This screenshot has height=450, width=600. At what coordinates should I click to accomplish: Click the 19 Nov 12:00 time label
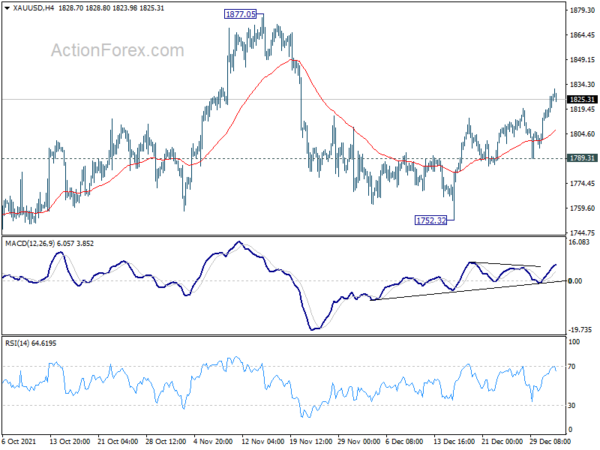pyautogui.click(x=310, y=441)
